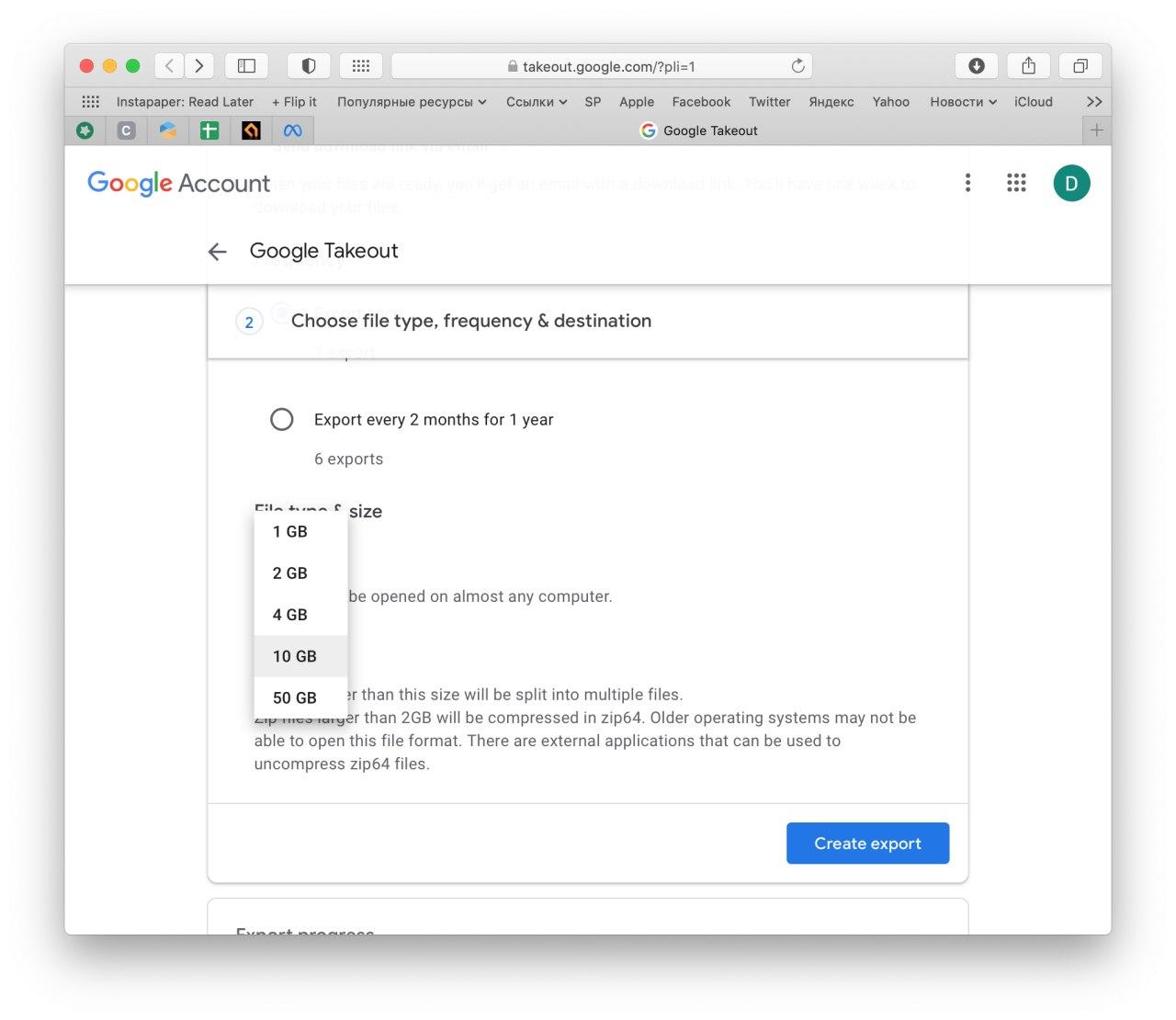Choose 10 GB from the size list

(x=300, y=656)
